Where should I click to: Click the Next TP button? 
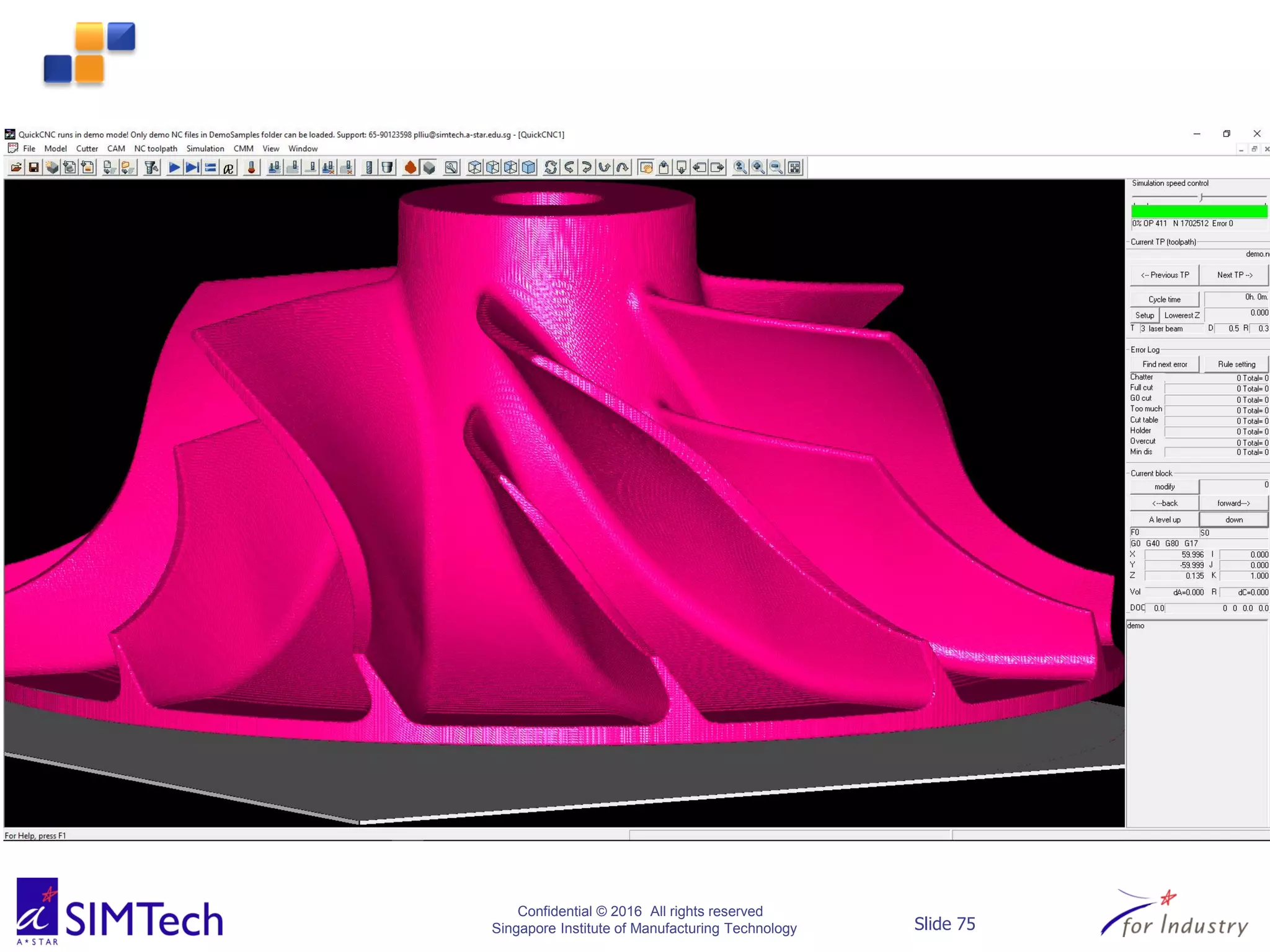[x=1234, y=275]
